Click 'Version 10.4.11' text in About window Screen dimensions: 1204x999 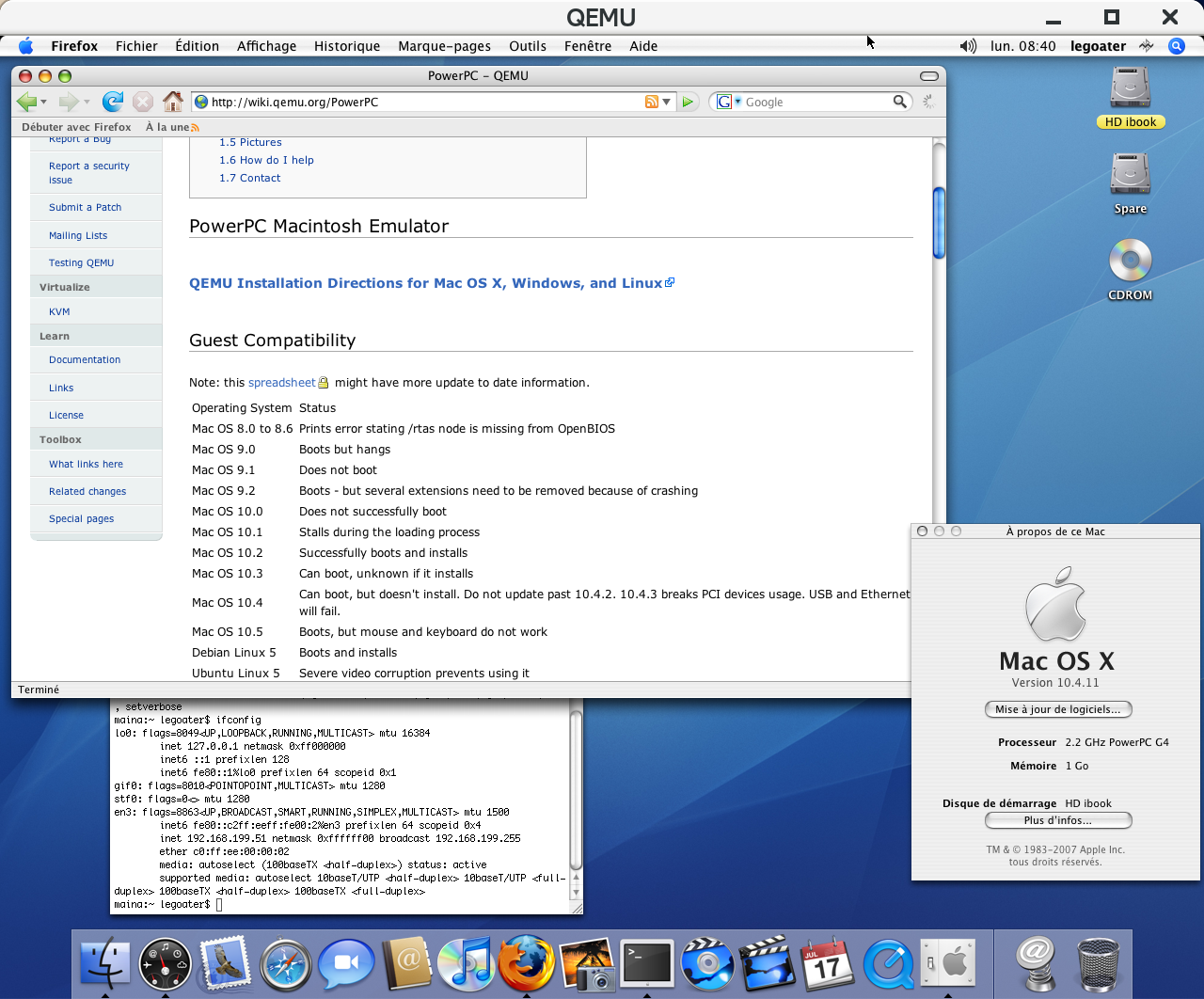1055,683
